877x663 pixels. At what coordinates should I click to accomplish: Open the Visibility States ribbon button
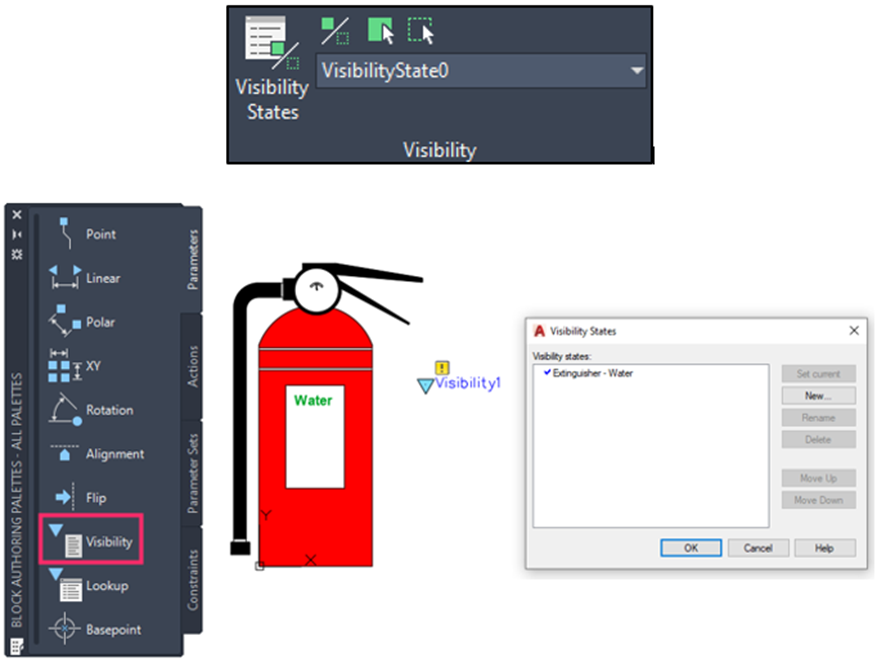tap(272, 66)
